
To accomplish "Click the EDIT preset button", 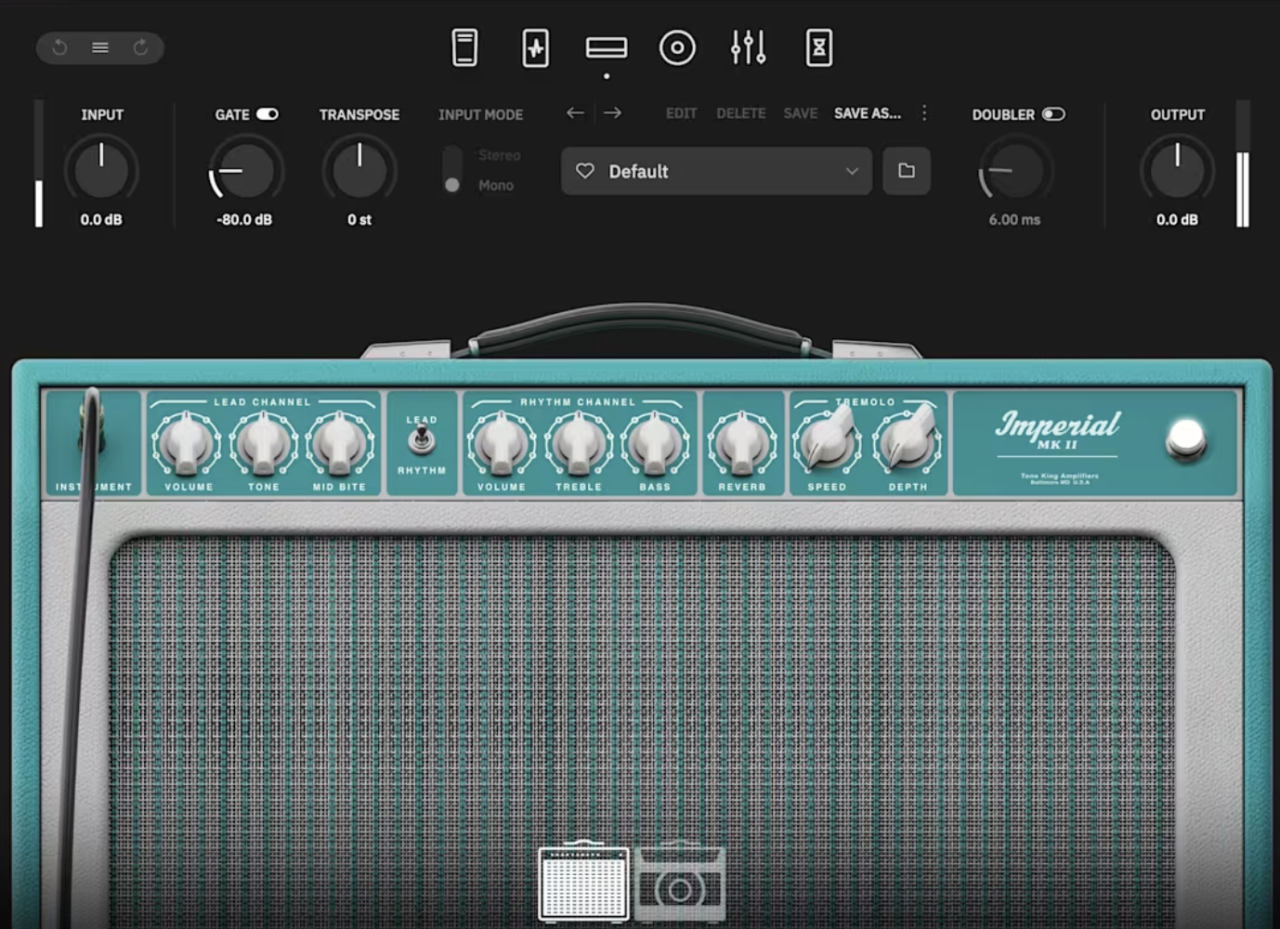I will [681, 114].
